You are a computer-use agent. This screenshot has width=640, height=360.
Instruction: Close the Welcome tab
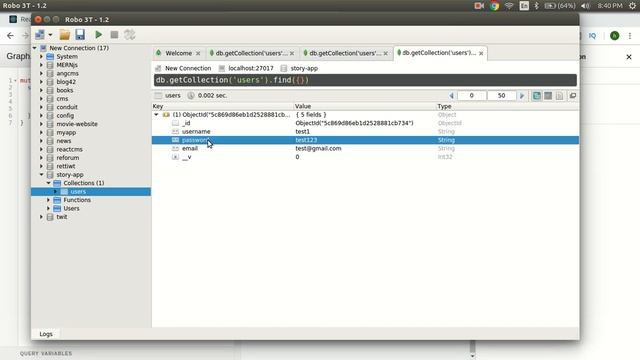tap(198, 53)
